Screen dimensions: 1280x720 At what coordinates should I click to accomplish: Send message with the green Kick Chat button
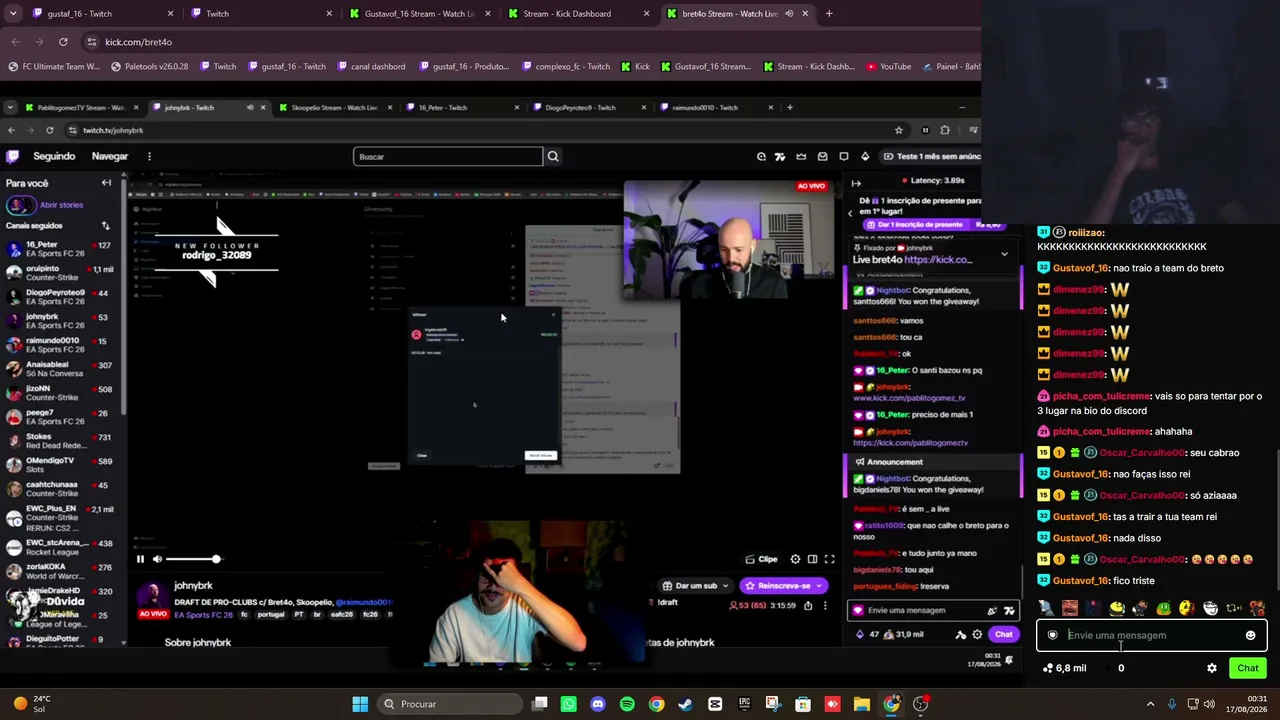(1248, 668)
